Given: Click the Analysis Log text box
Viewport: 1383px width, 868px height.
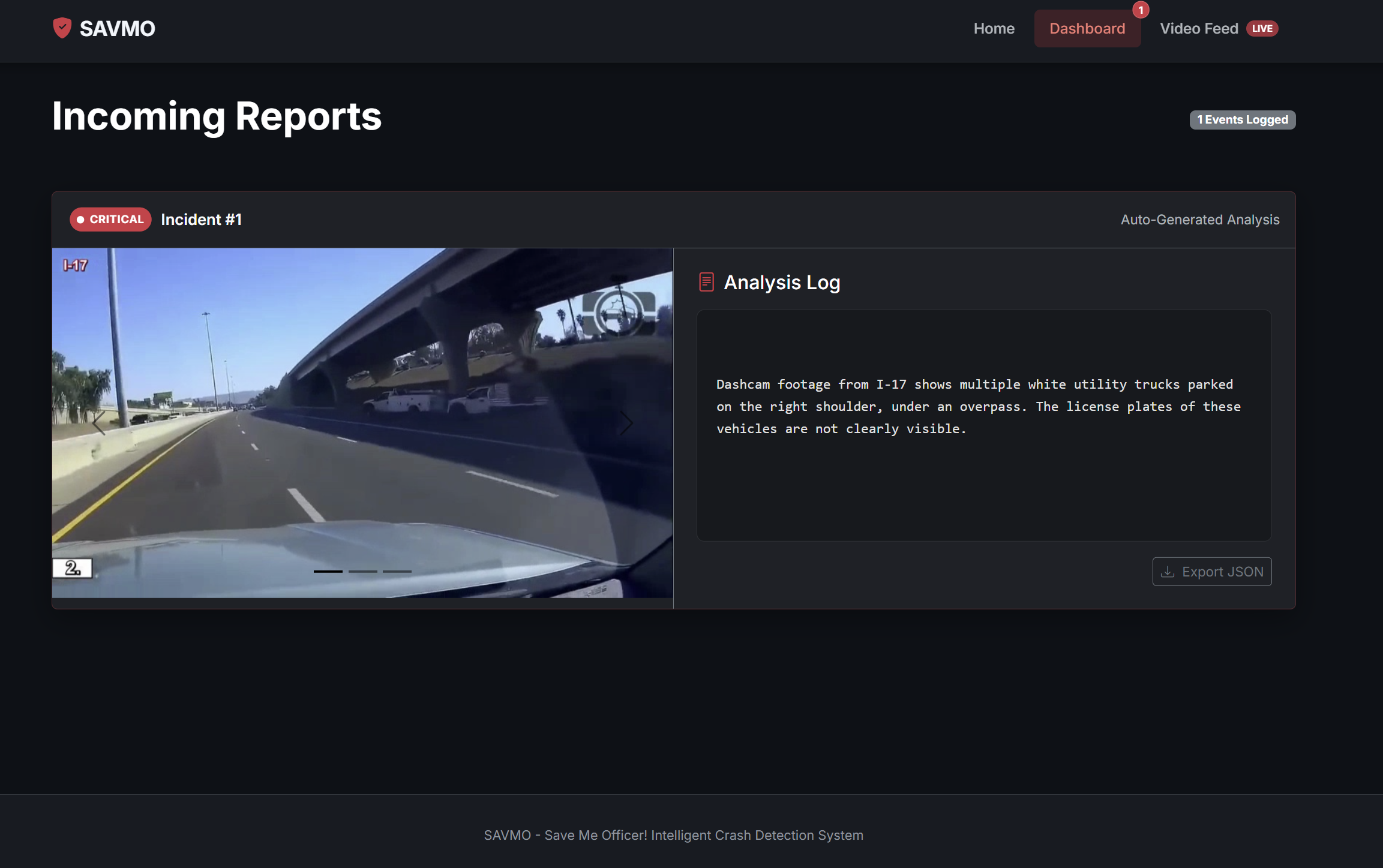Looking at the screenshot, I should pyautogui.click(x=983, y=425).
